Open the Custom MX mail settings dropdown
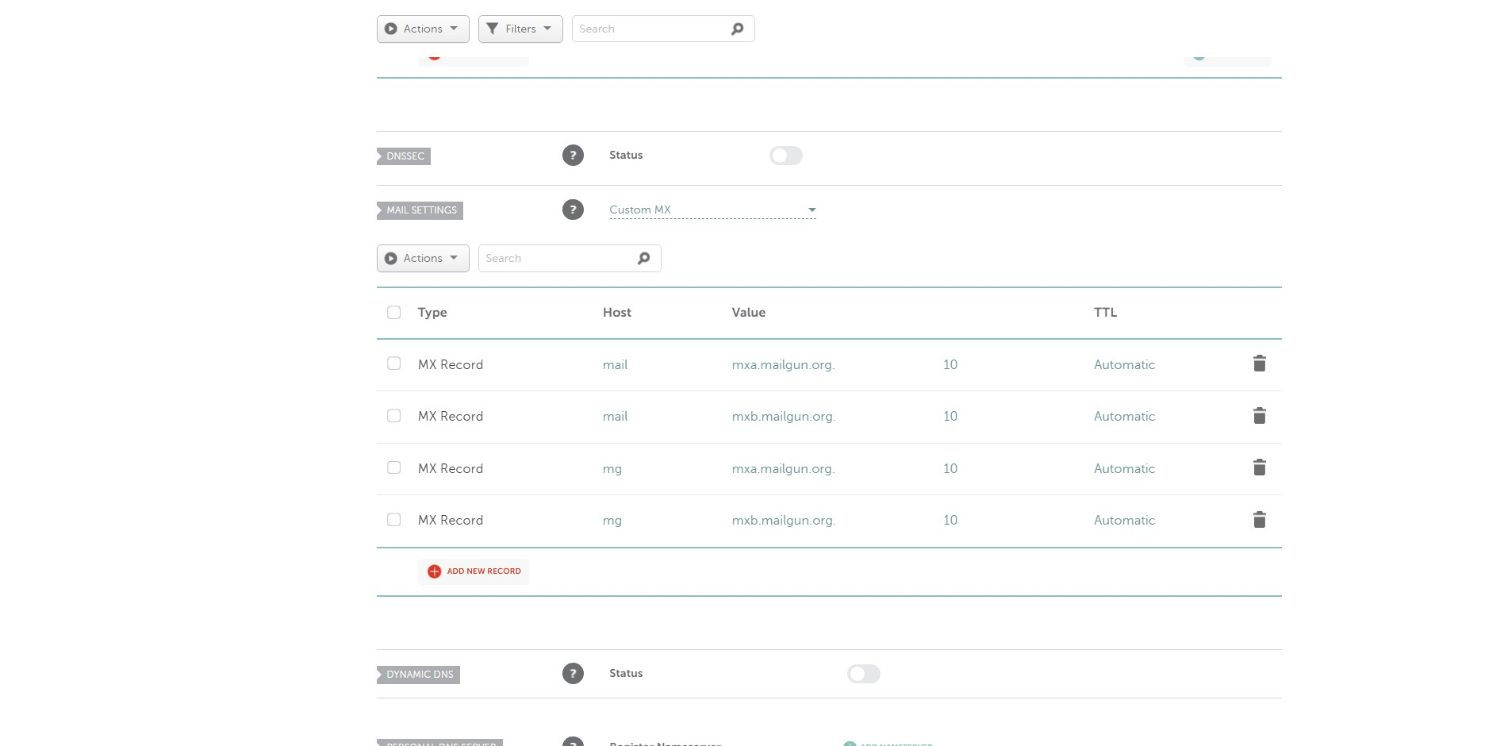Screen dimensions: 1500x746 tap(712, 210)
